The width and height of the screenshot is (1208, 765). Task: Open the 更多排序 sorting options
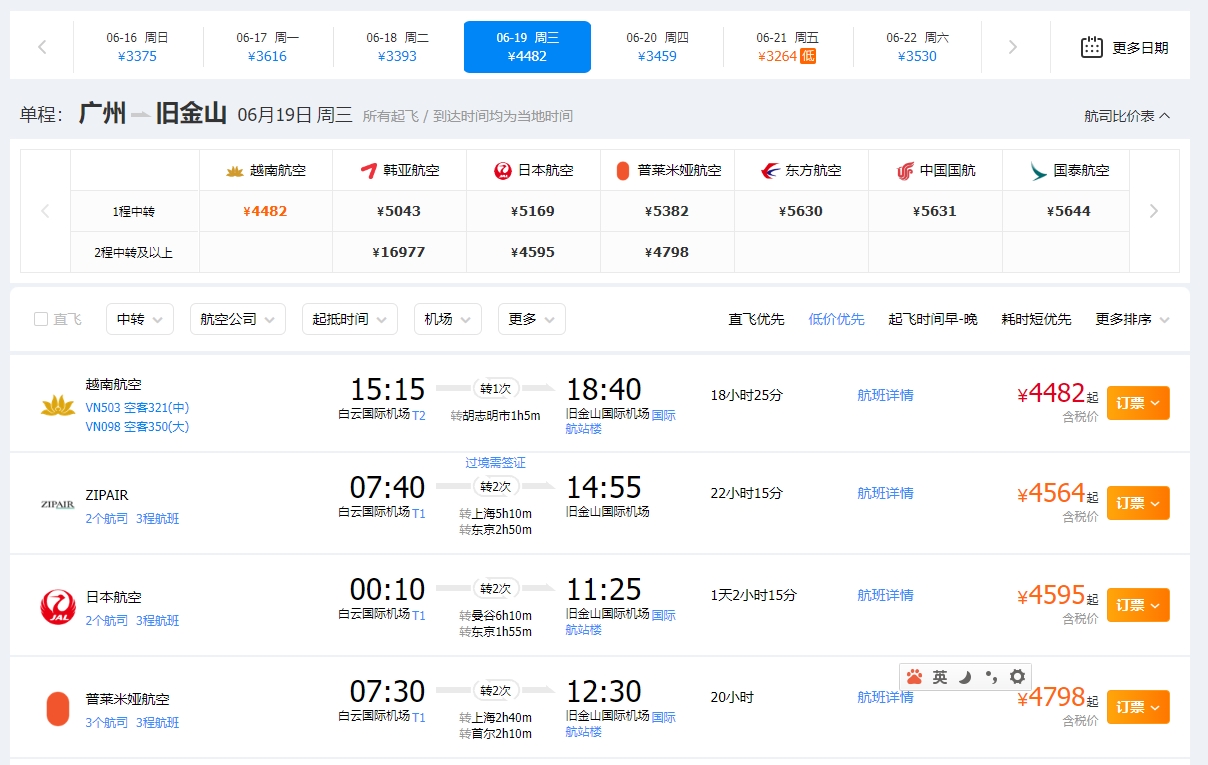point(1132,319)
